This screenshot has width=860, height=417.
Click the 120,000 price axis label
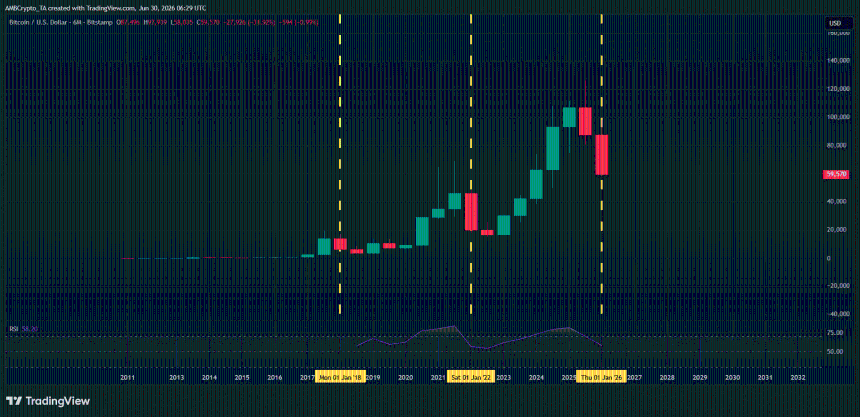coord(836,89)
